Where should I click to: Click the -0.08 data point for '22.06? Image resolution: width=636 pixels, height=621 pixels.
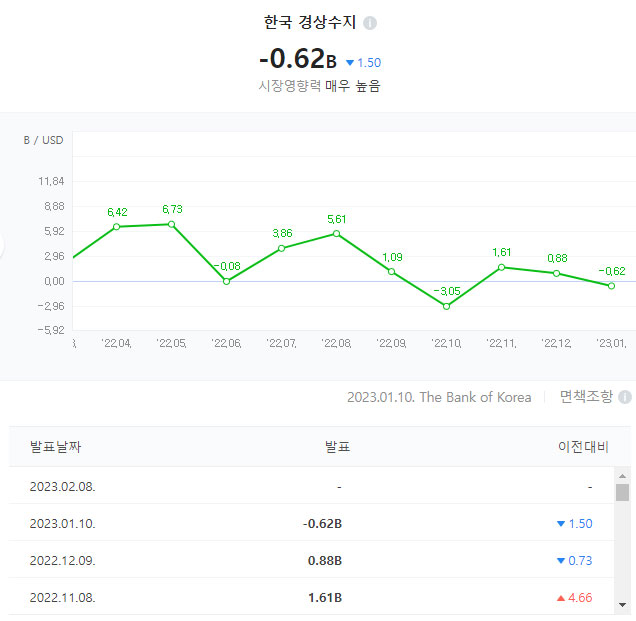pyautogui.click(x=227, y=281)
